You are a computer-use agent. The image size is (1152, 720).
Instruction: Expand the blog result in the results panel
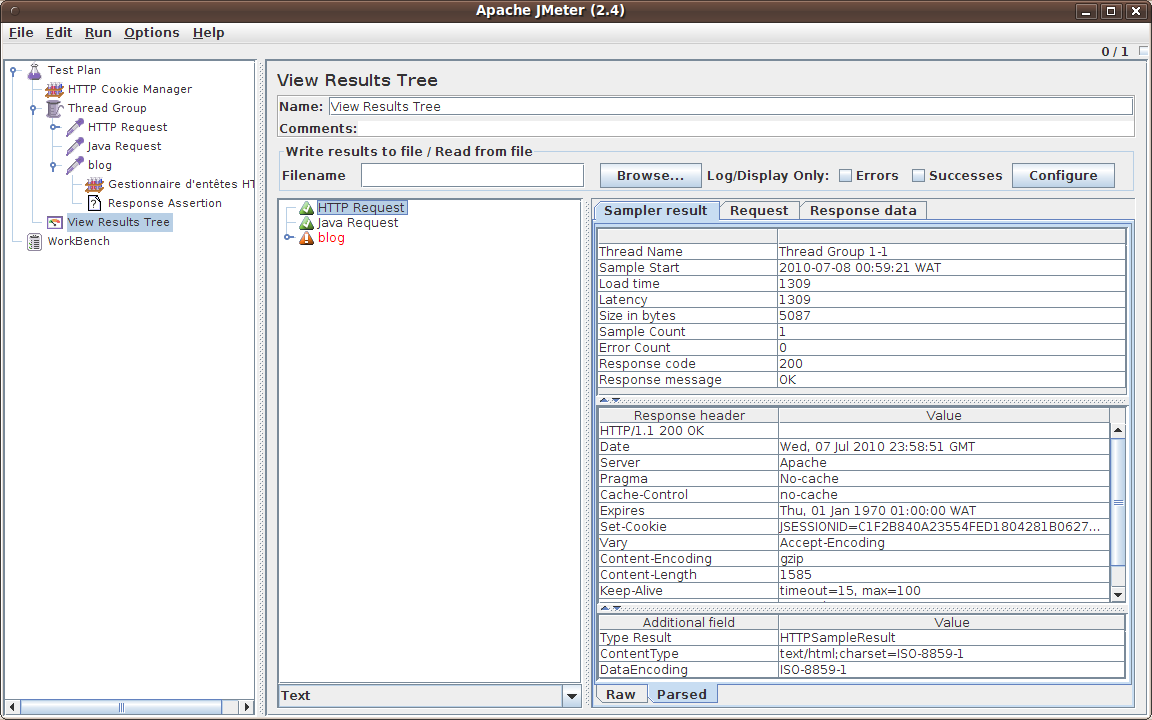pos(286,237)
